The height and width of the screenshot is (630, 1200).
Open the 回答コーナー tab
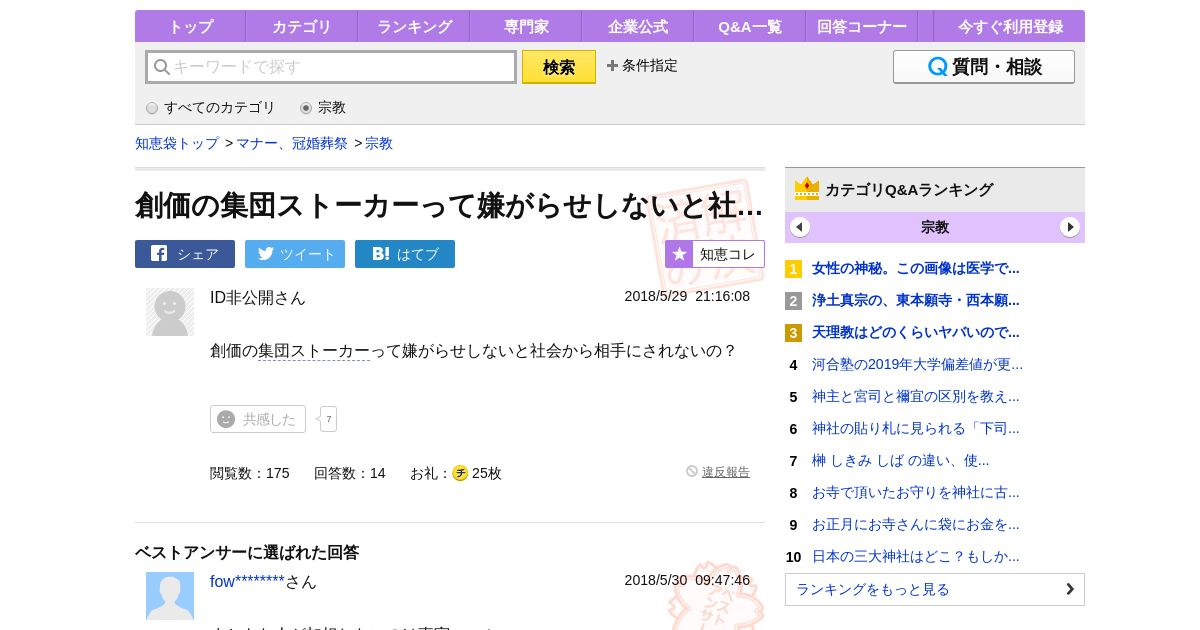pyautogui.click(x=862, y=27)
